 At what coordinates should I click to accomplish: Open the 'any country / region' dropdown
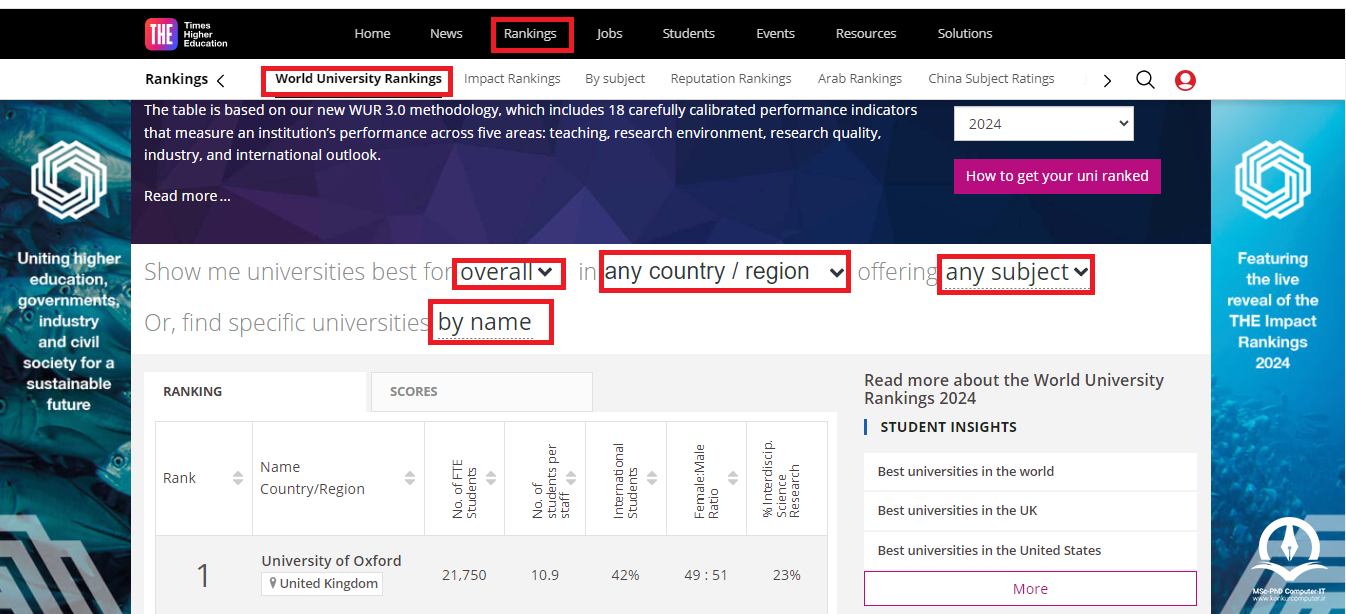(725, 272)
